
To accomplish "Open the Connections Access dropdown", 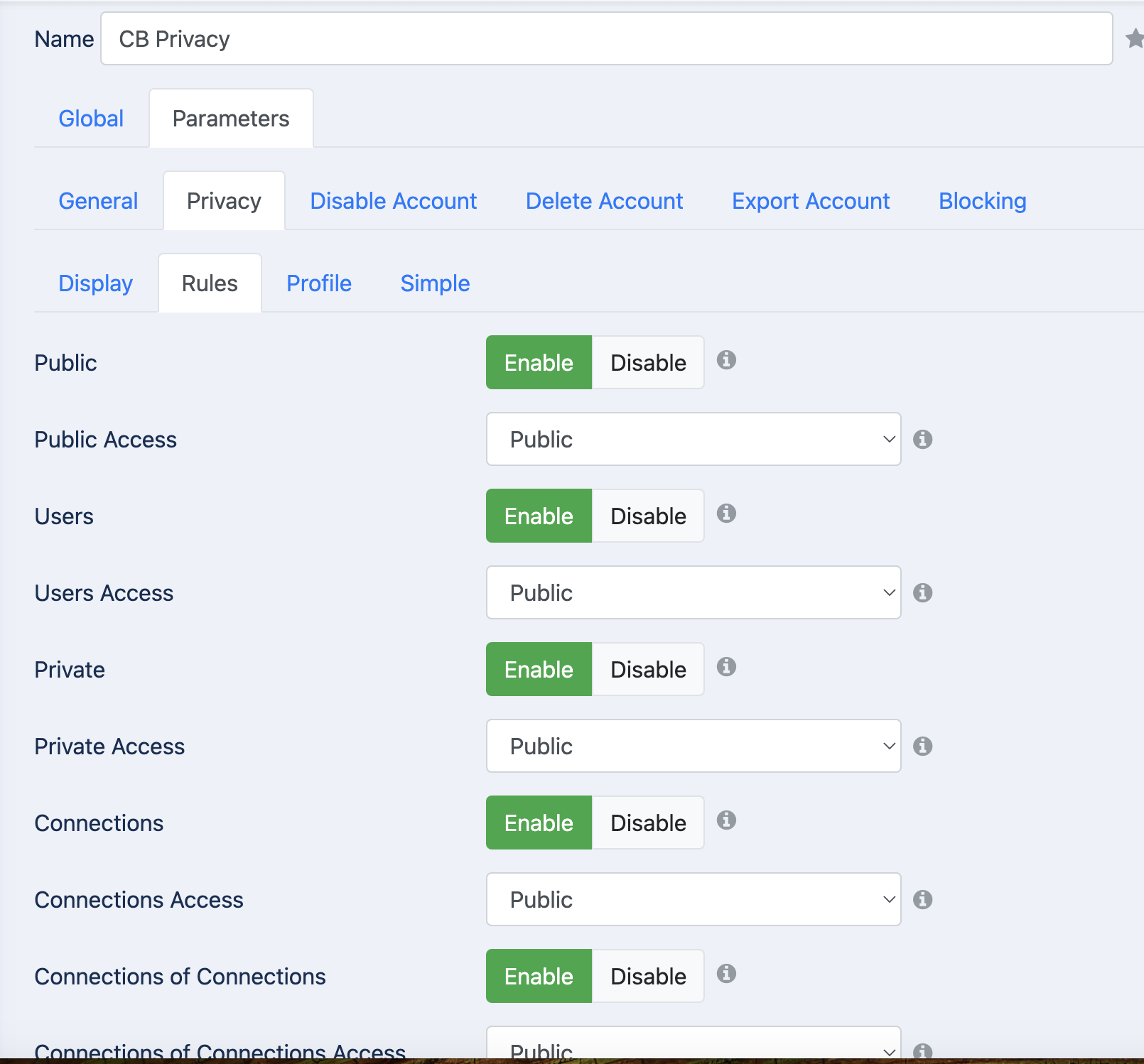I will point(694,899).
